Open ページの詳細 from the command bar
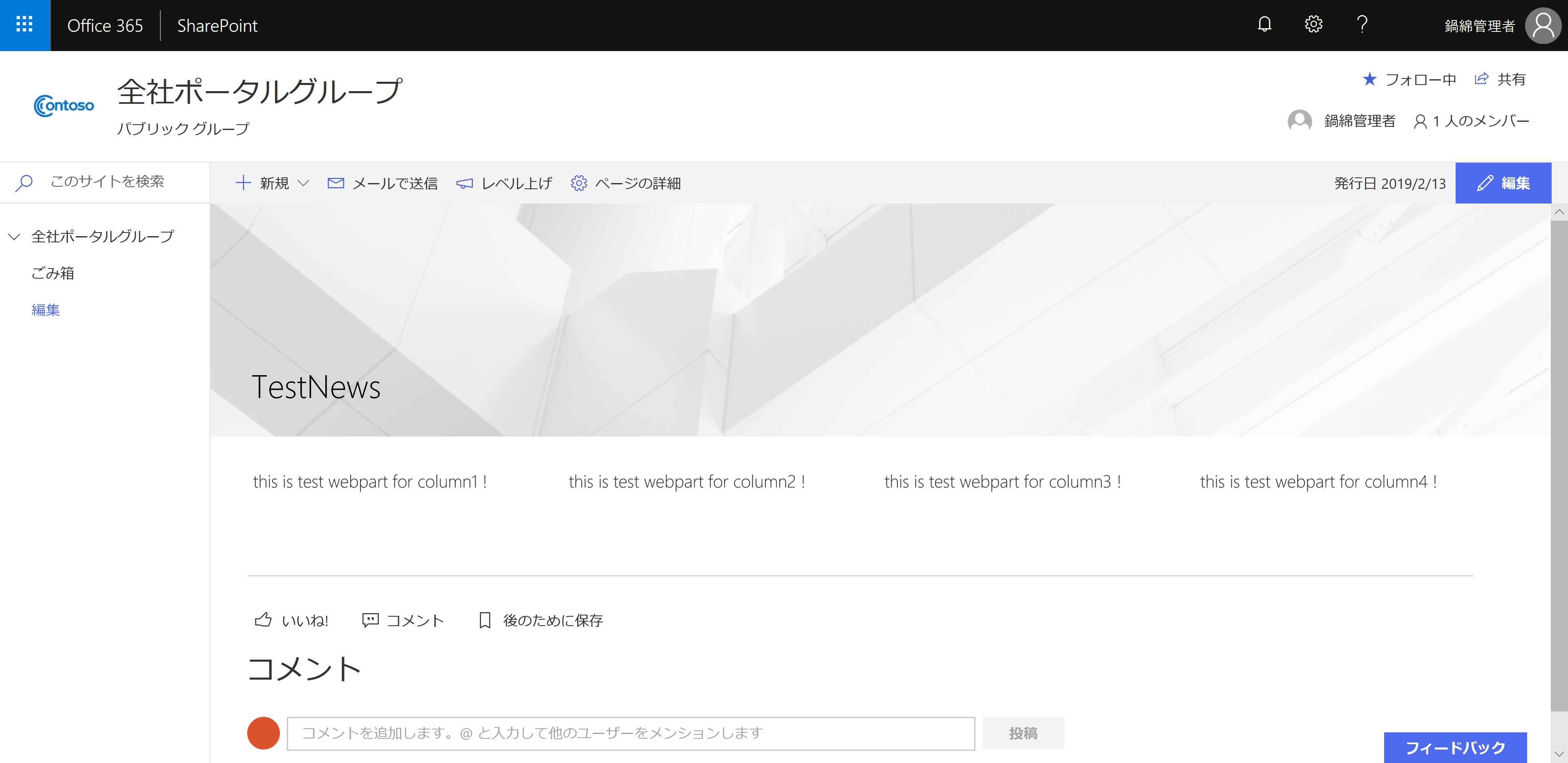Viewport: 1568px width, 763px height. coord(626,183)
